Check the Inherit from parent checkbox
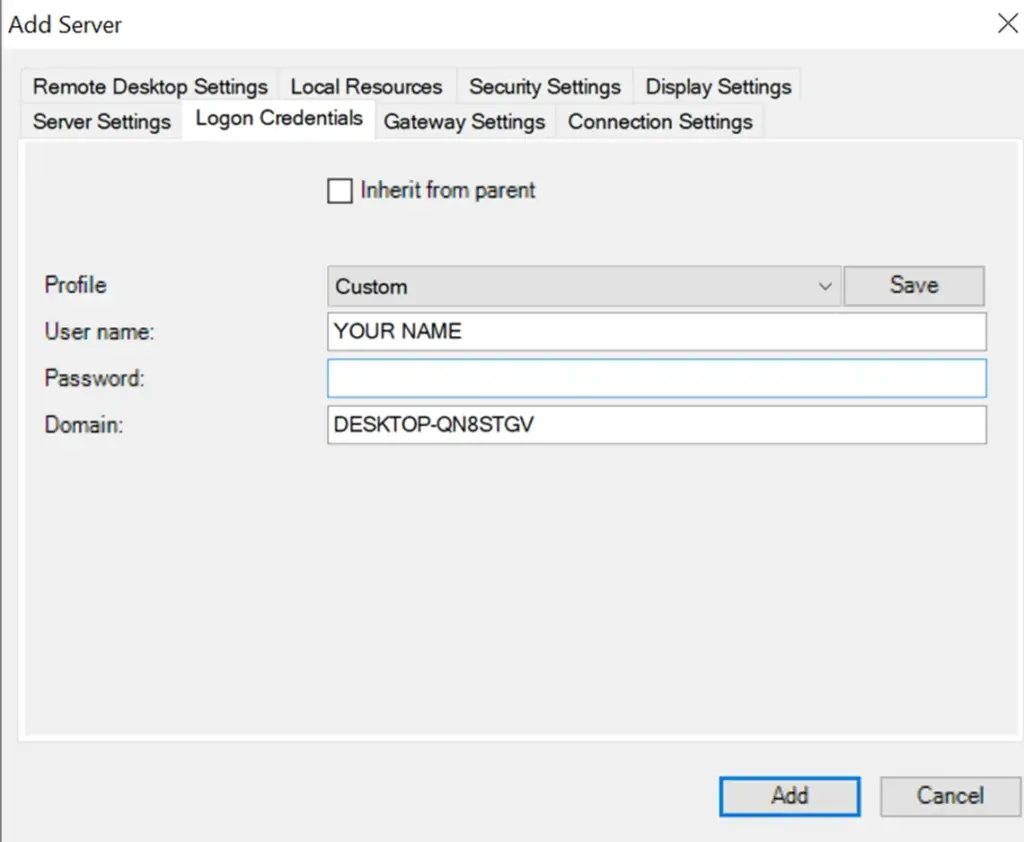This screenshot has height=842, width=1024. click(x=340, y=190)
